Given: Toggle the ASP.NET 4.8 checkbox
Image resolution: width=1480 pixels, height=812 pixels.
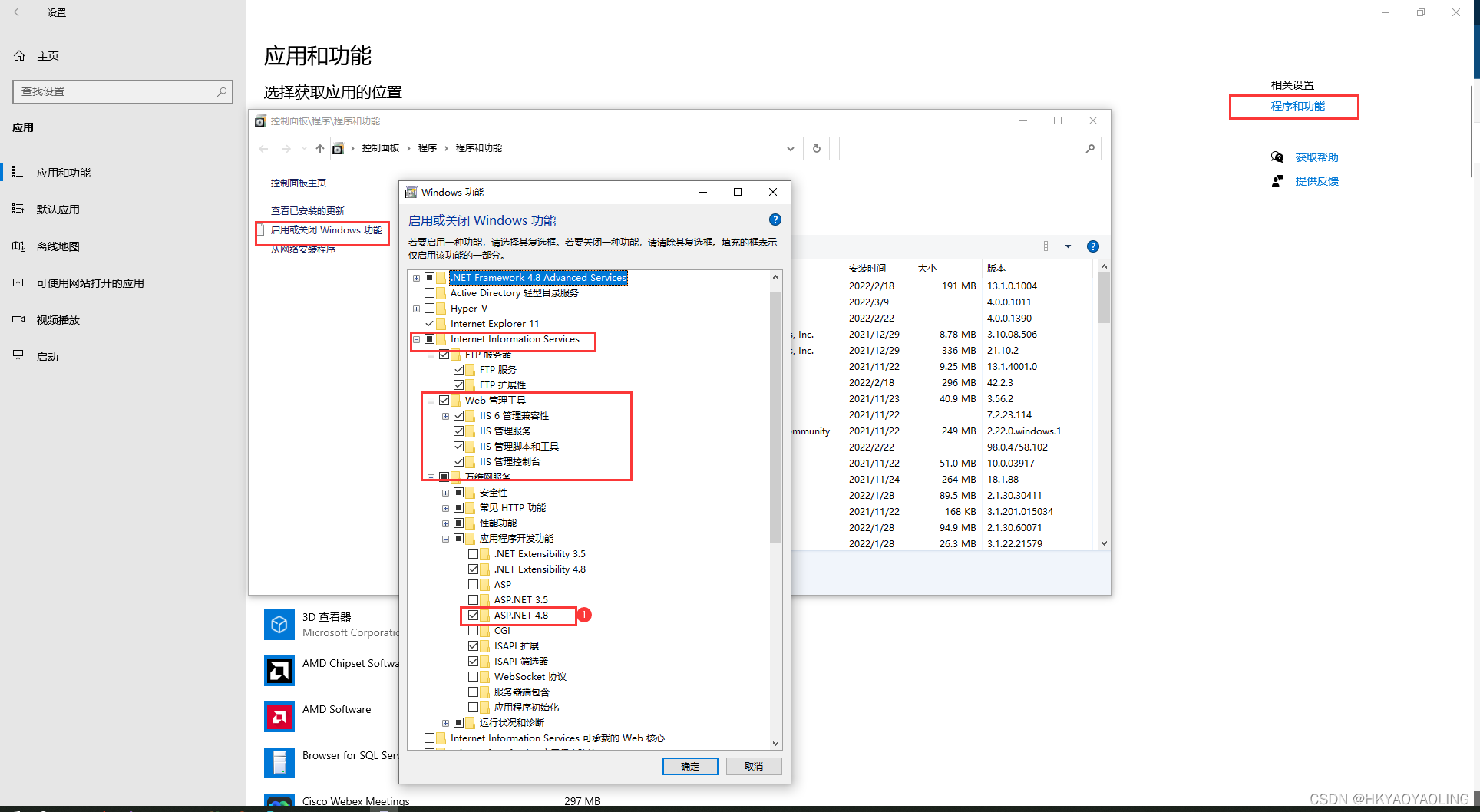Looking at the screenshot, I should coord(474,615).
